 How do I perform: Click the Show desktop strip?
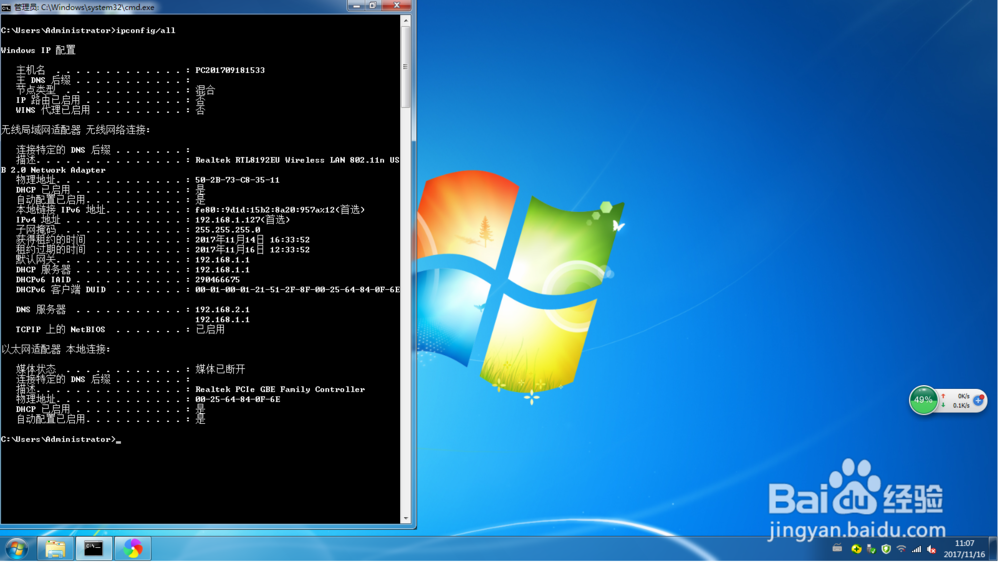point(994,550)
